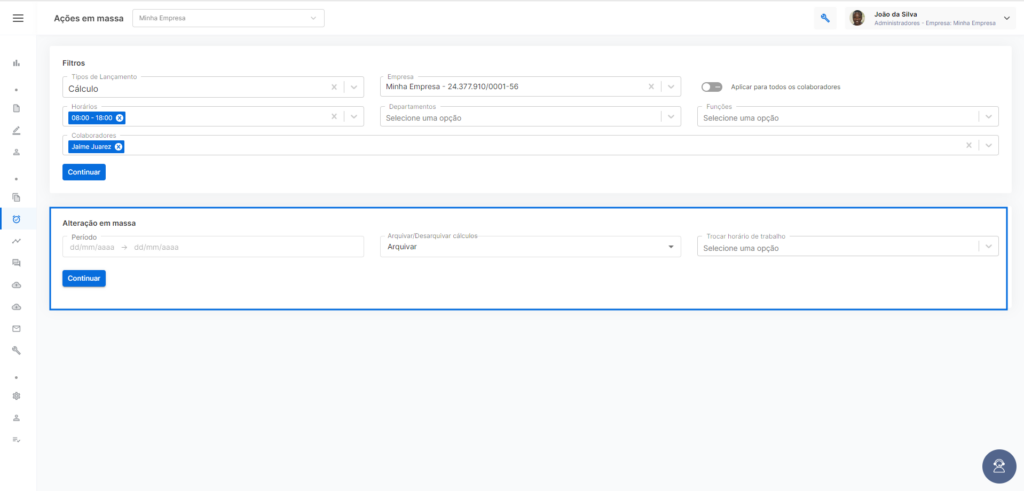Open the chat messages sidebar icon
The height and width of the screenshot is (491, 1024).
(16, 262)
